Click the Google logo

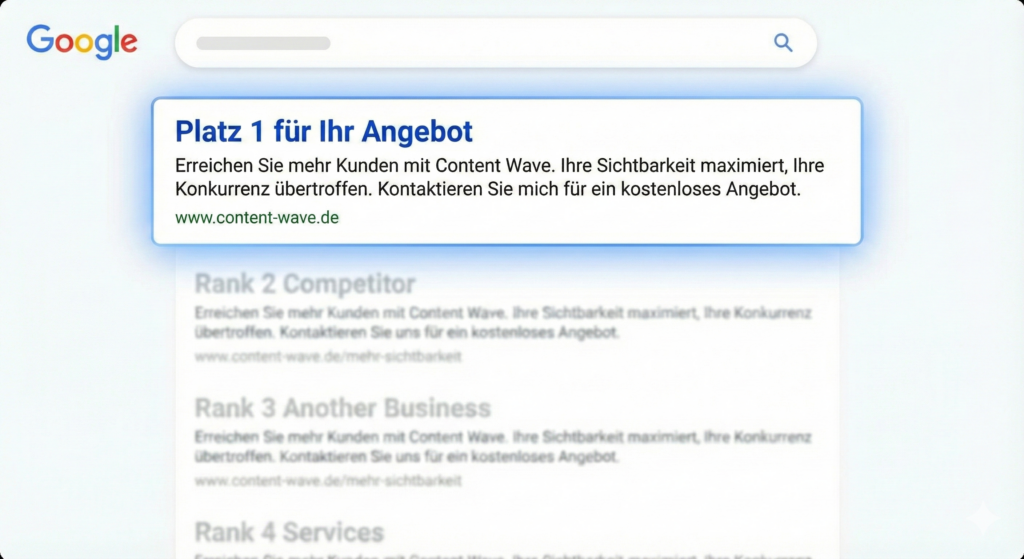(x=82, y=42)
